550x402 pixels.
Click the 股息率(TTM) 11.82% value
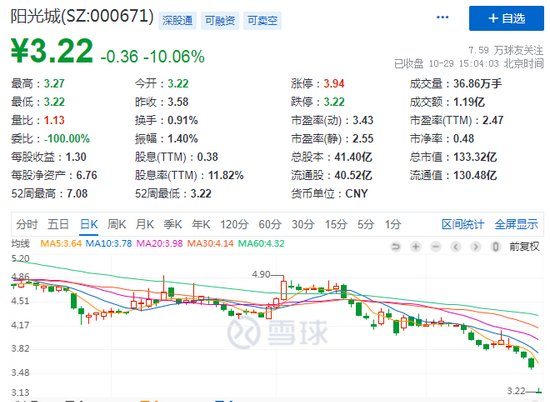click(x=226, y=175)
